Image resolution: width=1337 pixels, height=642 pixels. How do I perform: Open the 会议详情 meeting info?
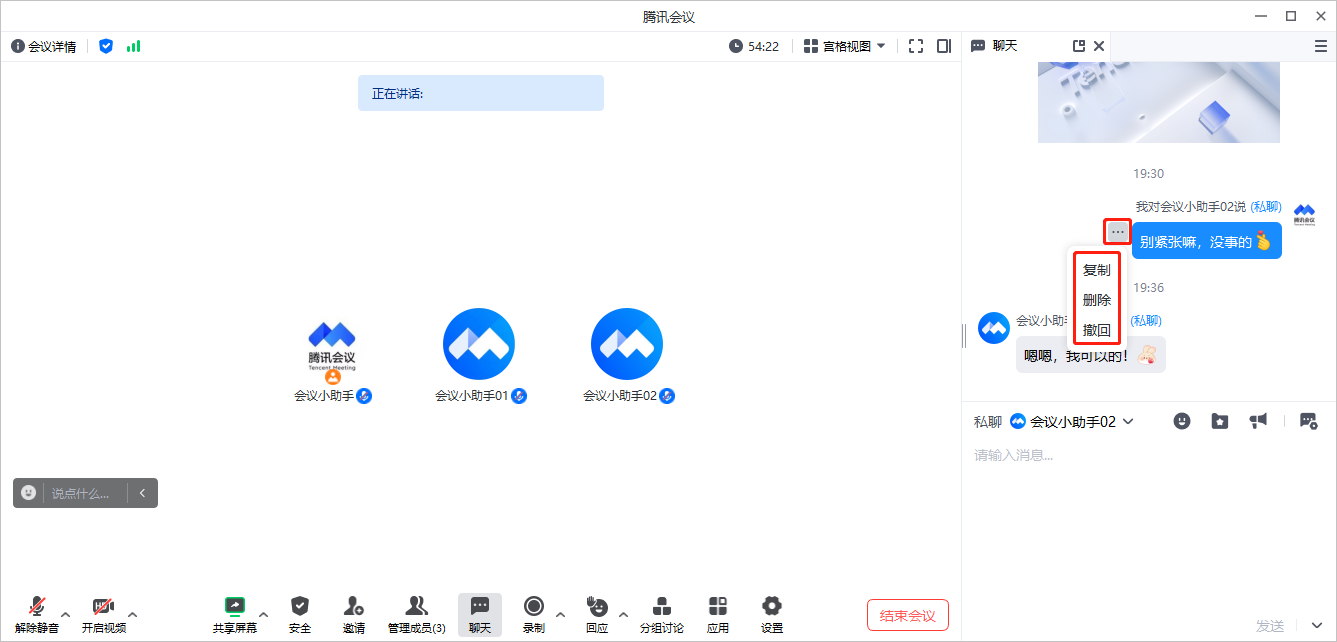tap(44, 46)
